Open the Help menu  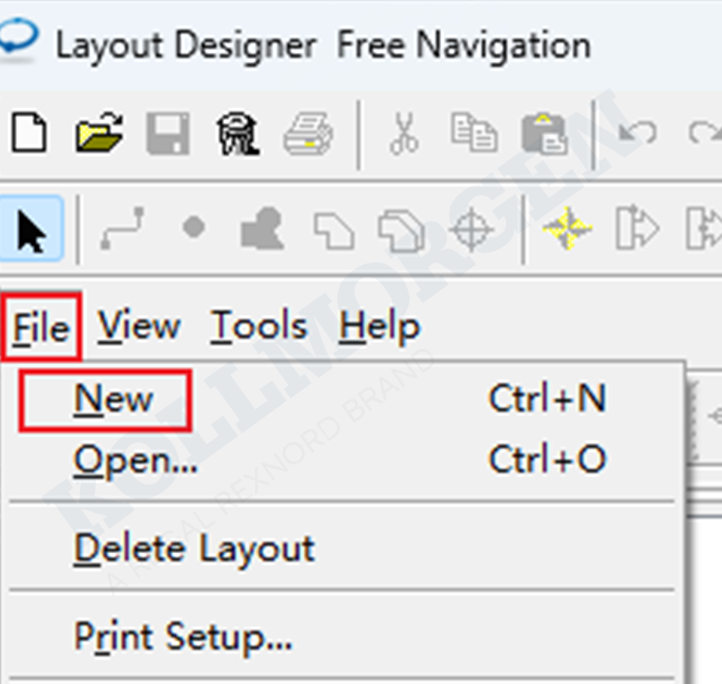pos(380,327)
